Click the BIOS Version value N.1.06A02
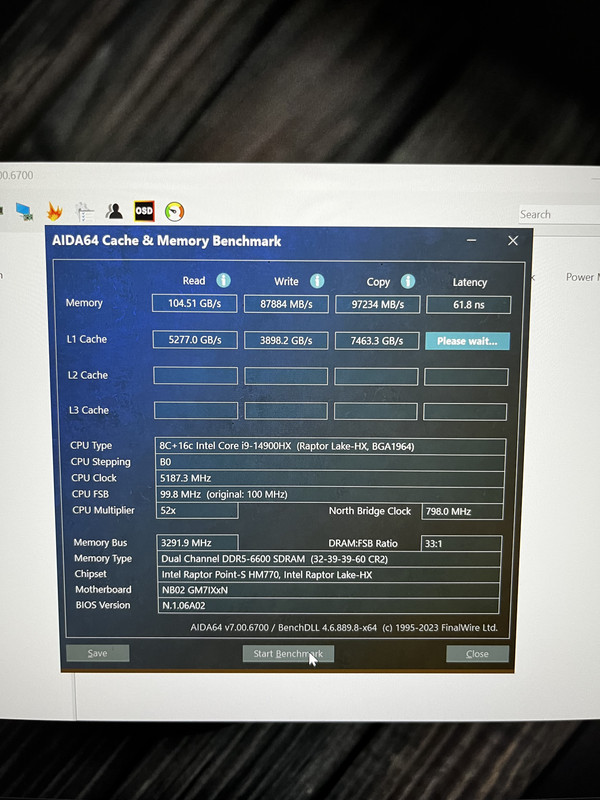Viewport: 600px width, 800px height. tap(329, 606)
